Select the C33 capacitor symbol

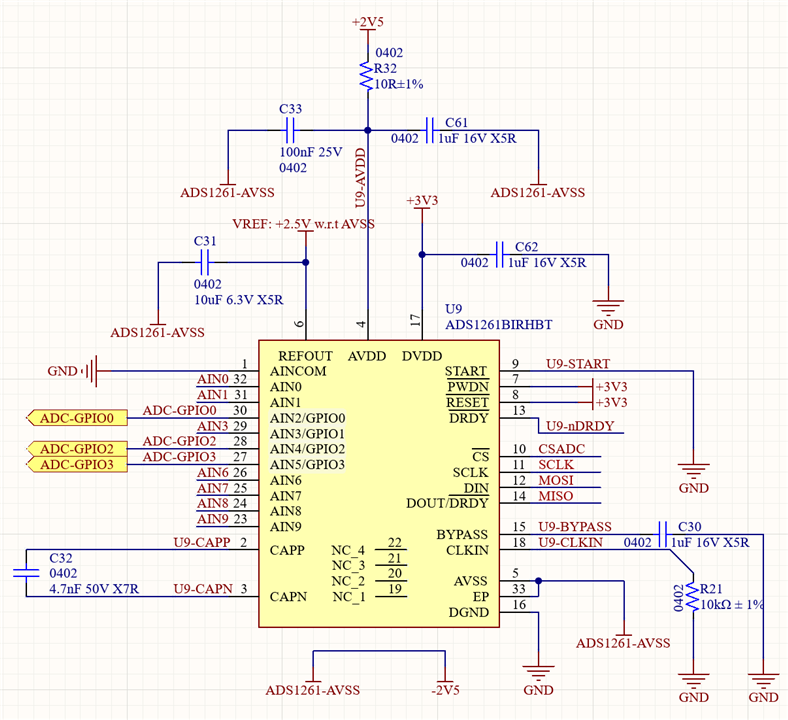290,131
